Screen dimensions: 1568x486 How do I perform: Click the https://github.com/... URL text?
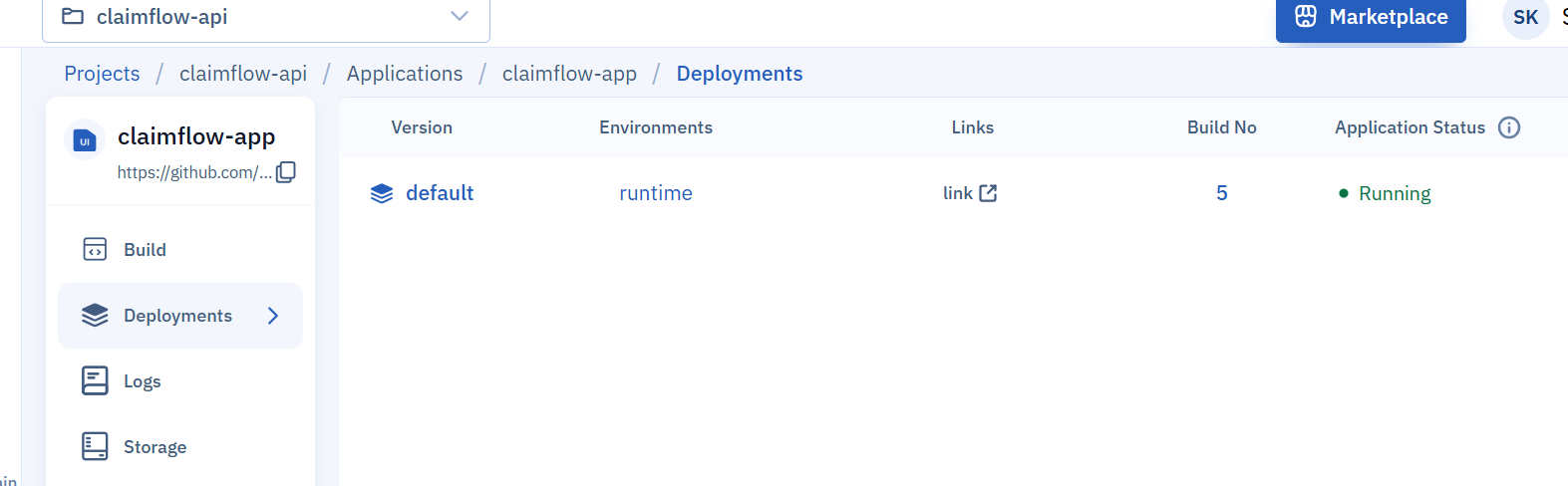click(194, 172)
